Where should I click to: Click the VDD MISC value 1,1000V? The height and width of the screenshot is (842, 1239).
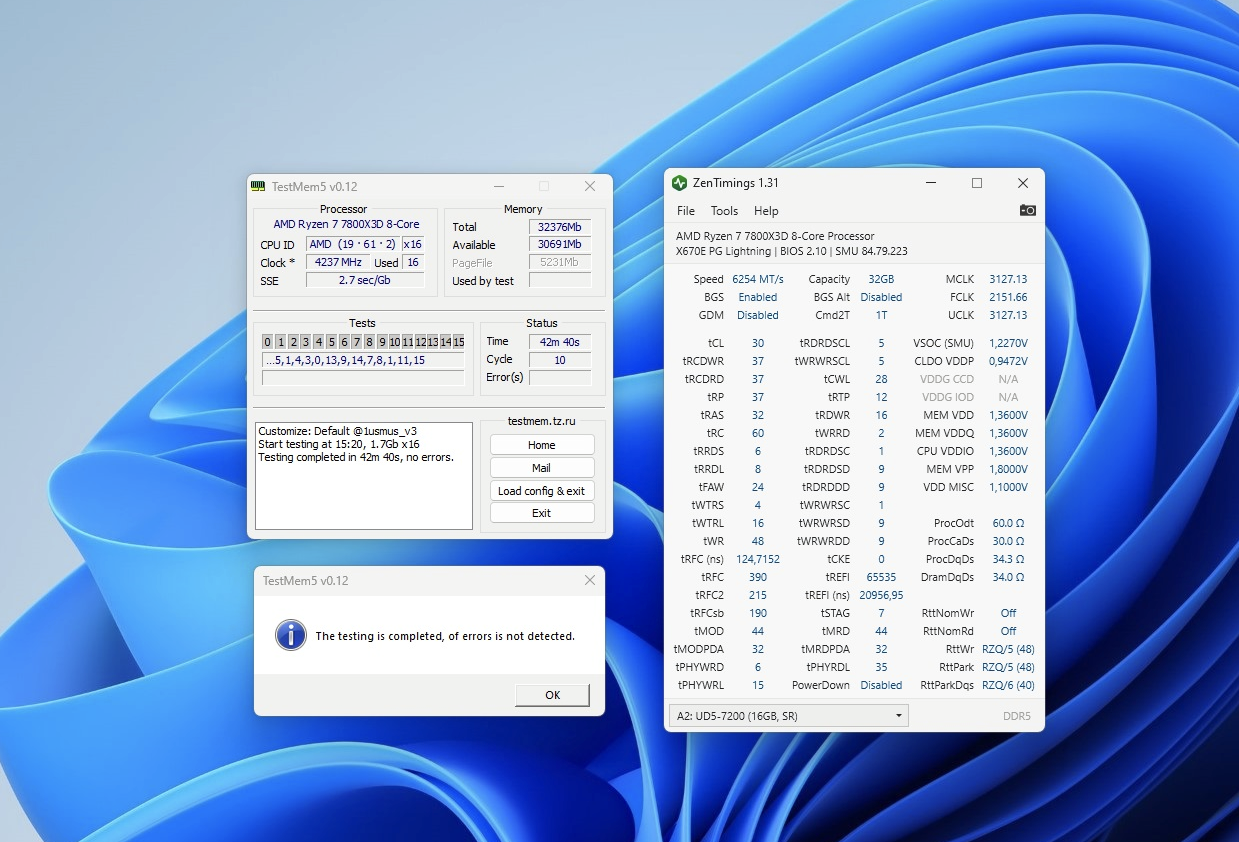coord(1008,487)
